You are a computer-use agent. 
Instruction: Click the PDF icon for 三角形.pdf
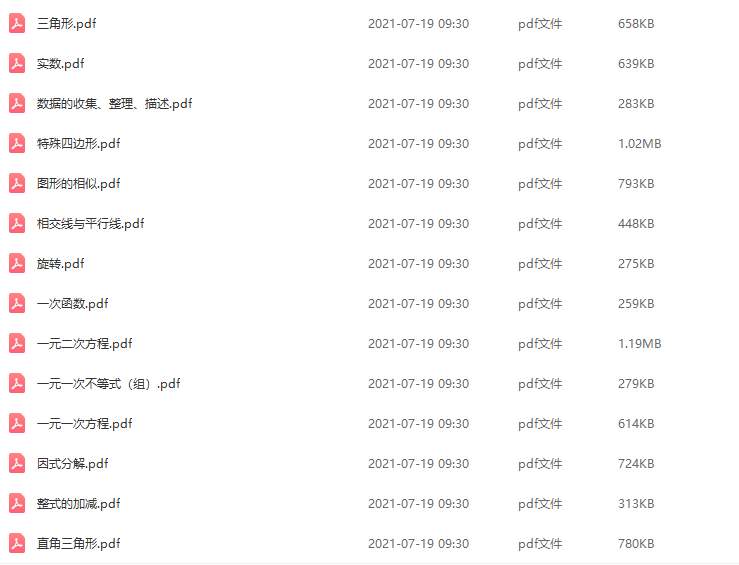[17, 24]
